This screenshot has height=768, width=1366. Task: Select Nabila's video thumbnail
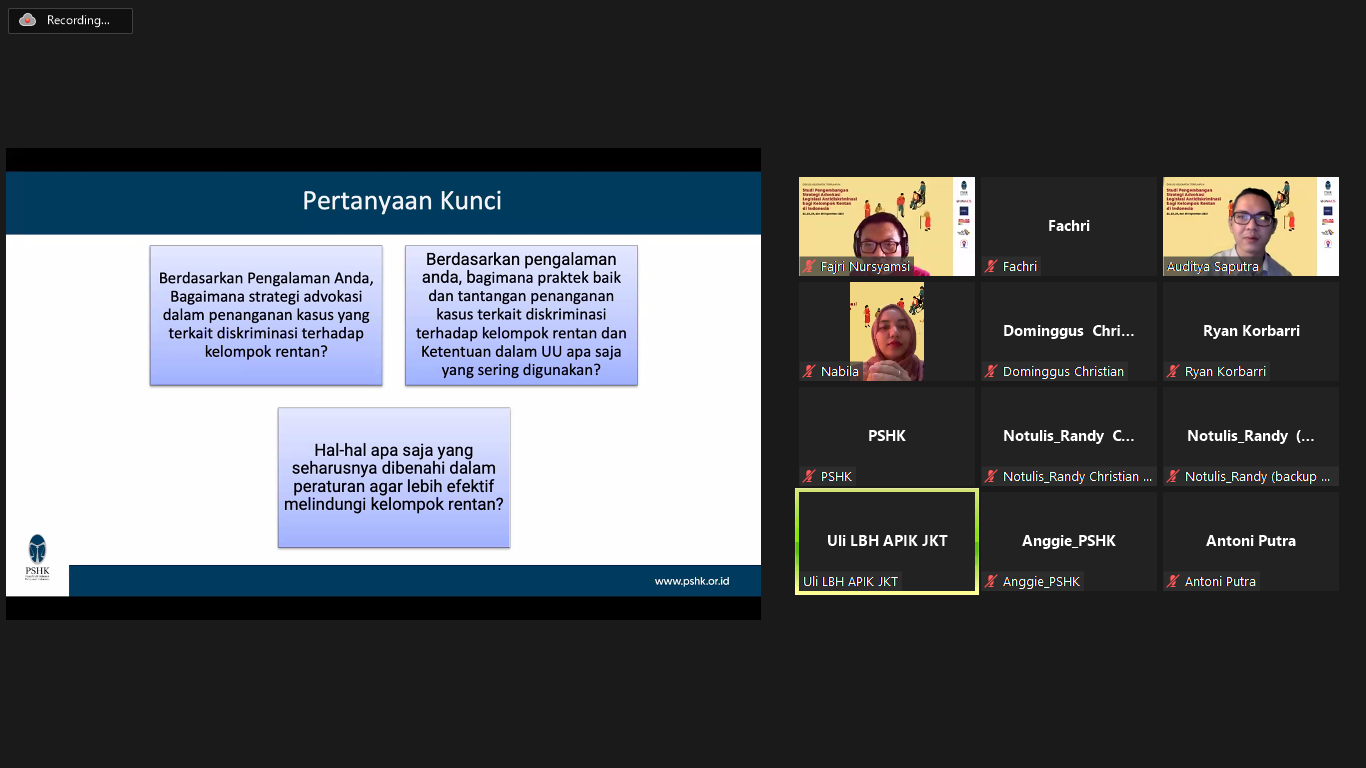tap(886, 330)
